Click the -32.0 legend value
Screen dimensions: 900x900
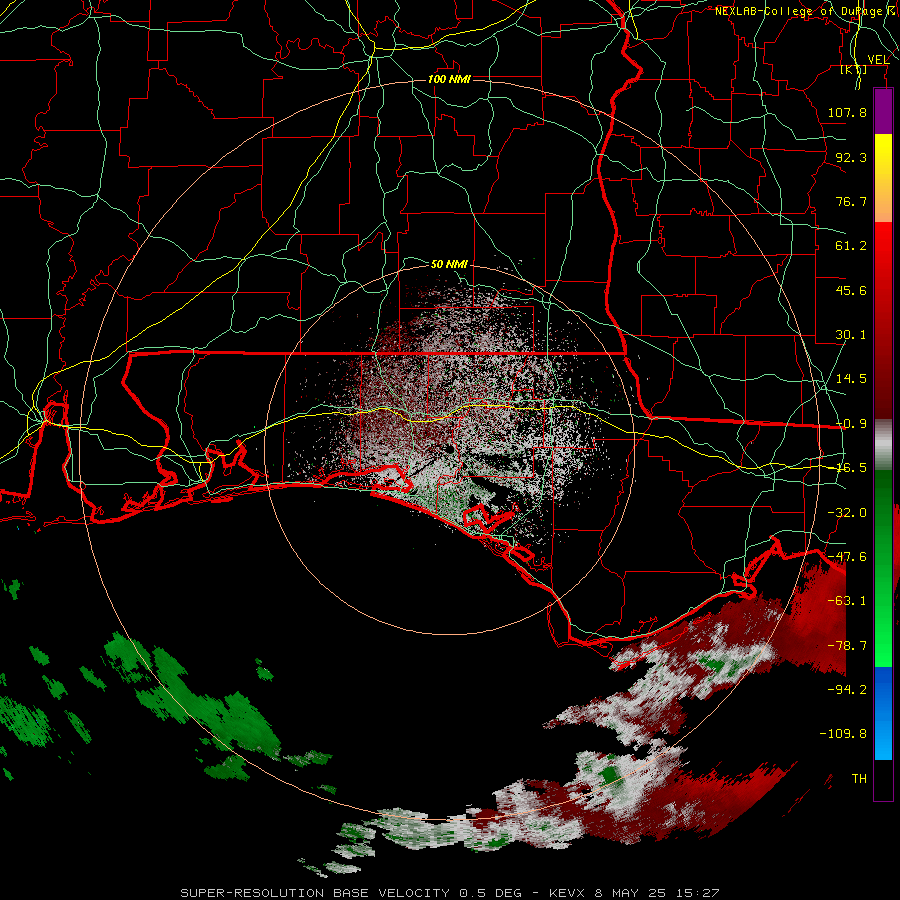[x=847, y=513]
